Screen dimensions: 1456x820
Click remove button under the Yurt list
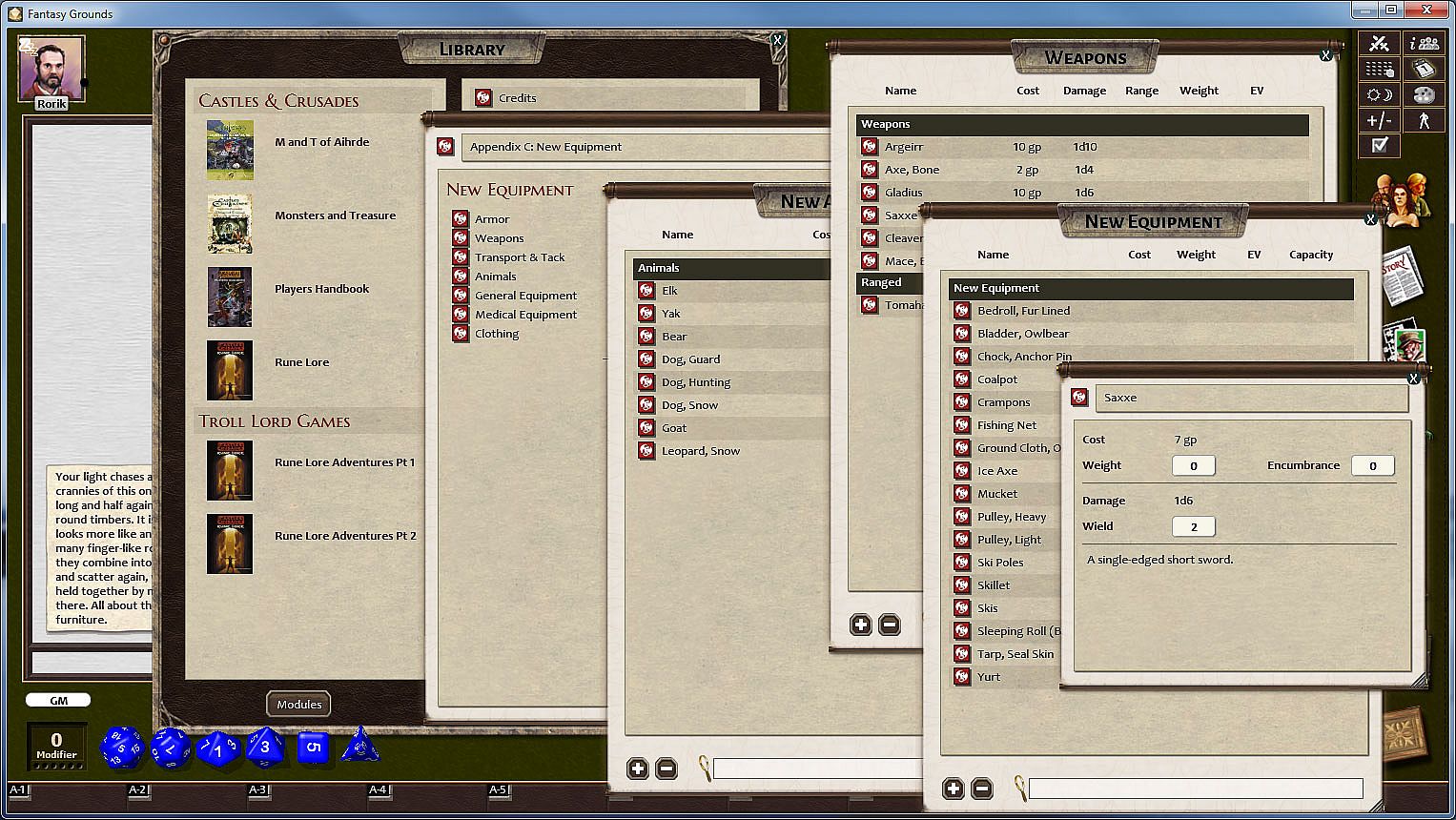coord(982,788)
